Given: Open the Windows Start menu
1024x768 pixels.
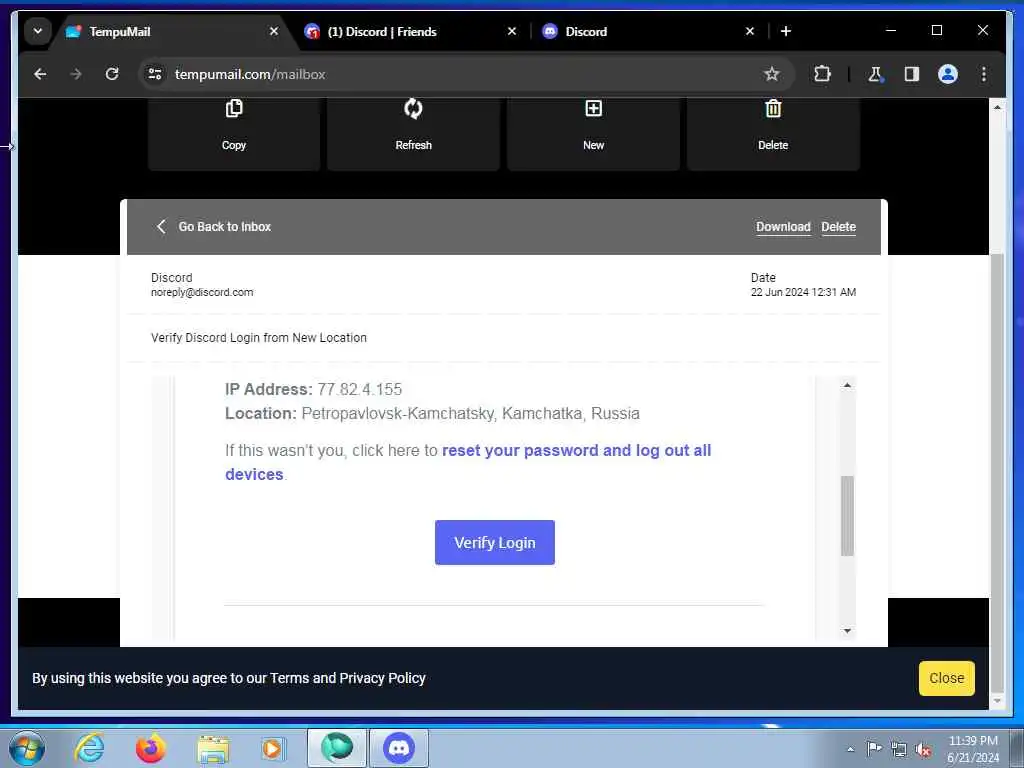Looking at the screenshot, I should pos(27,748).
